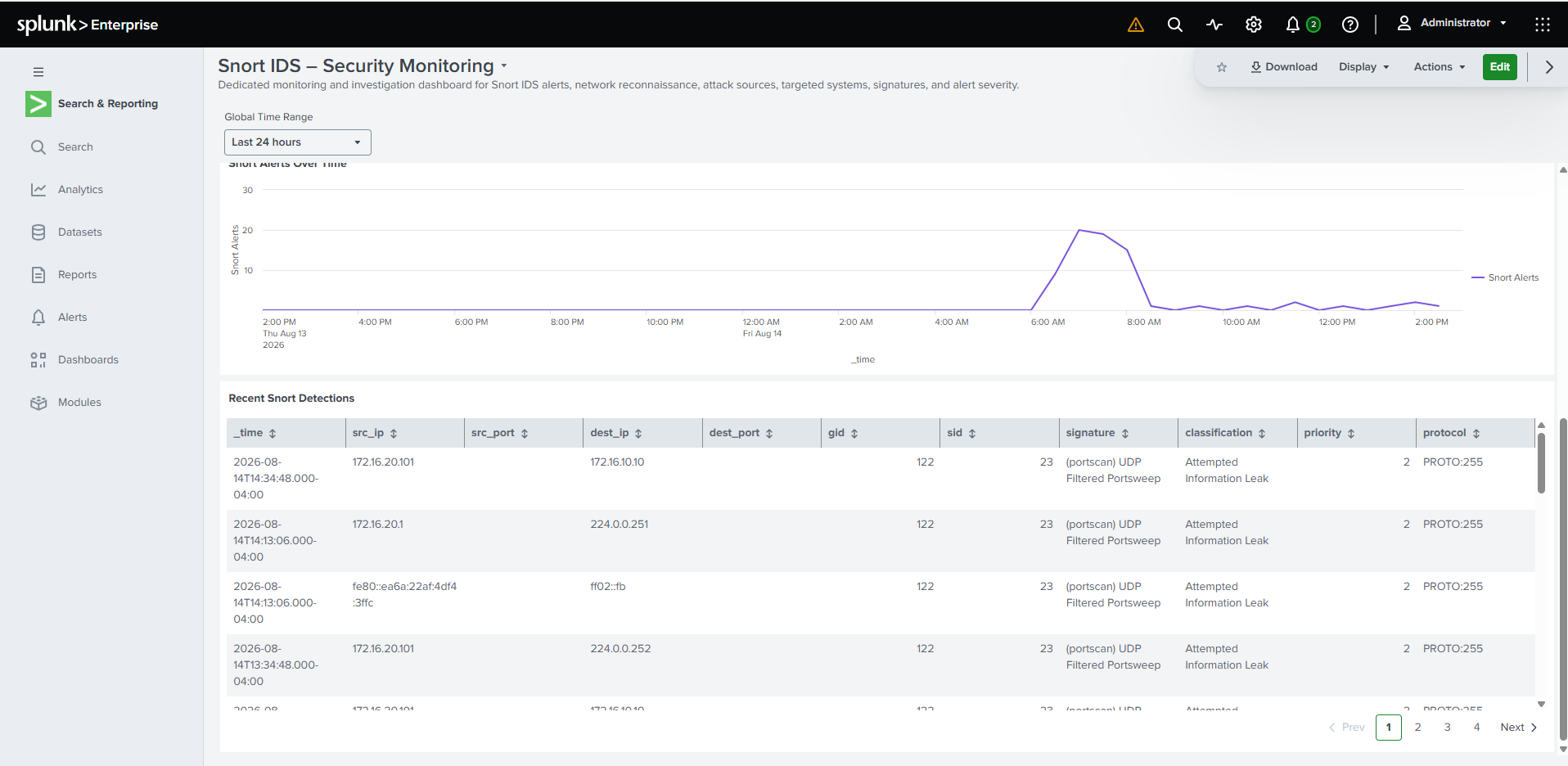Sort by gid column arrows
The height and width of the screenshot is (766, 1568).
point(854,433)
